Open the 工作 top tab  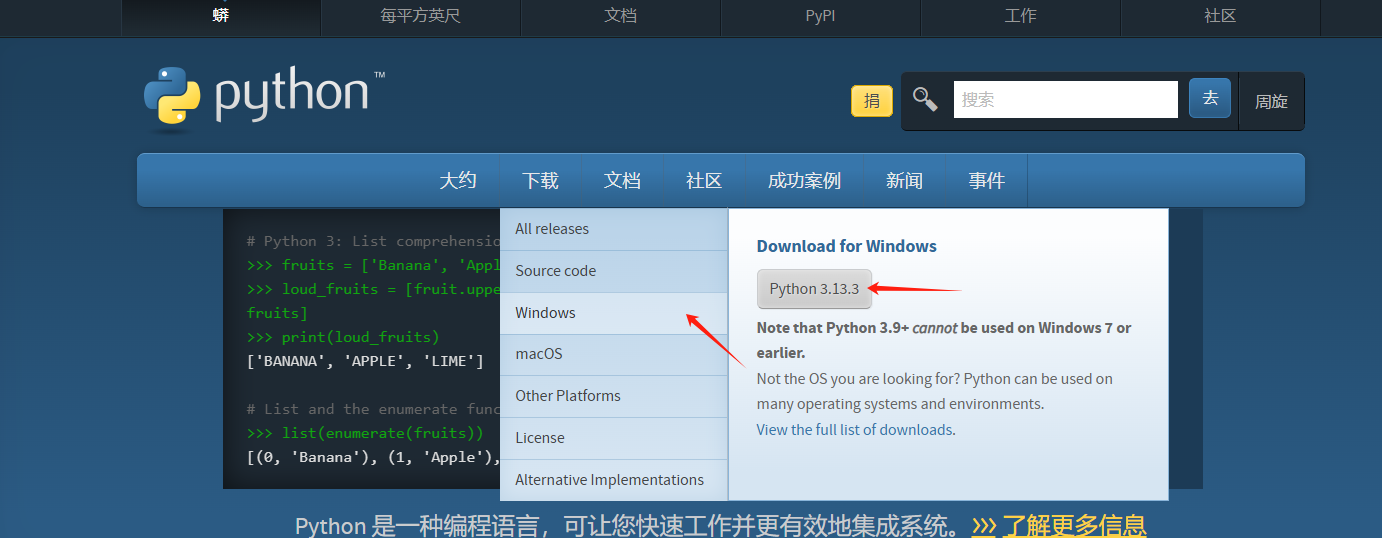coord(1021,16)
